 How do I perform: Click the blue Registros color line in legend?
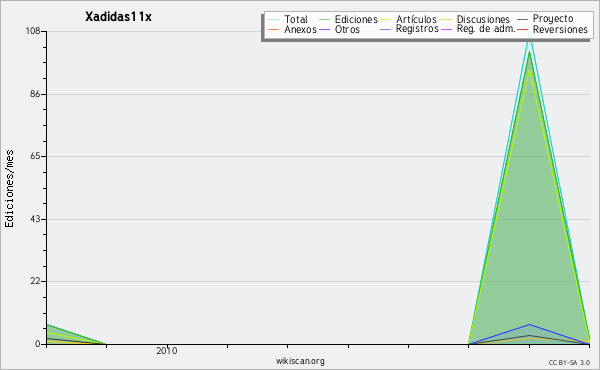click(x=386, y=29)
